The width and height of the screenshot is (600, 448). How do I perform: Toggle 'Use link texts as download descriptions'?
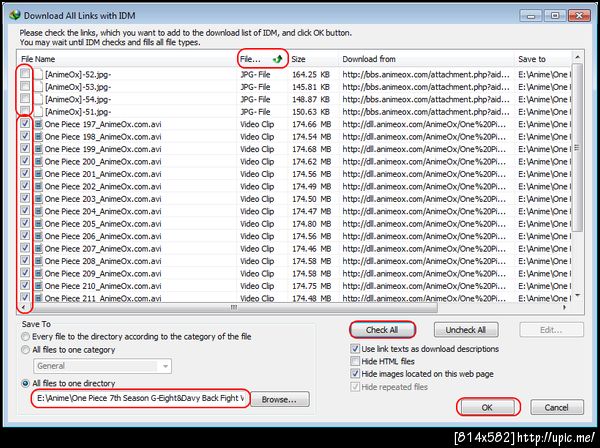(355, 349)
